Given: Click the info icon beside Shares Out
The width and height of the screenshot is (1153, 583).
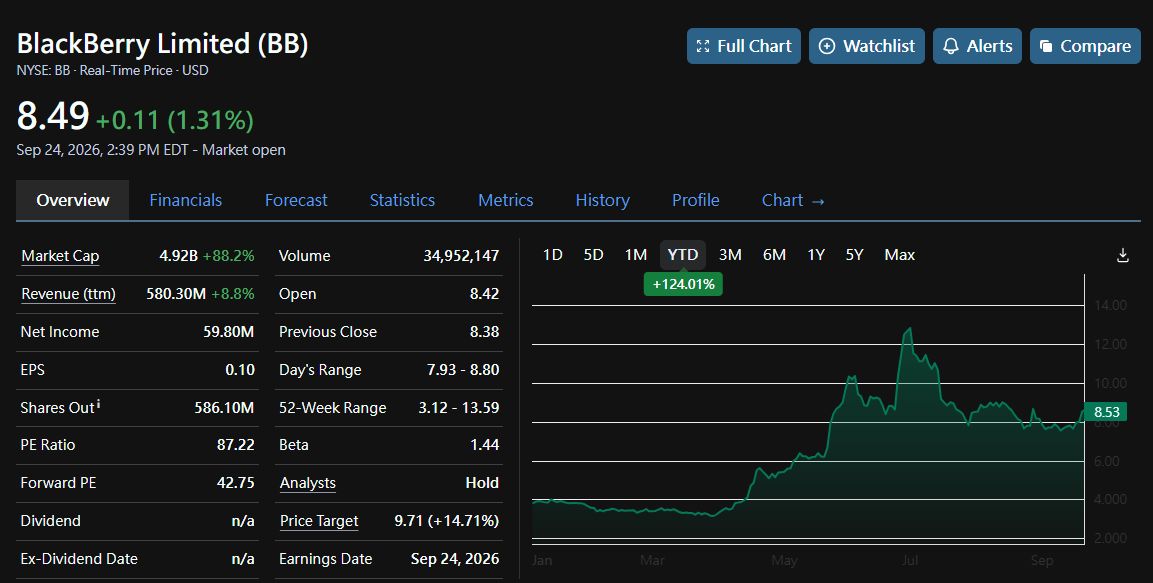Looking at the screenshot, I should pyautogui.click(x=99, y=404).
